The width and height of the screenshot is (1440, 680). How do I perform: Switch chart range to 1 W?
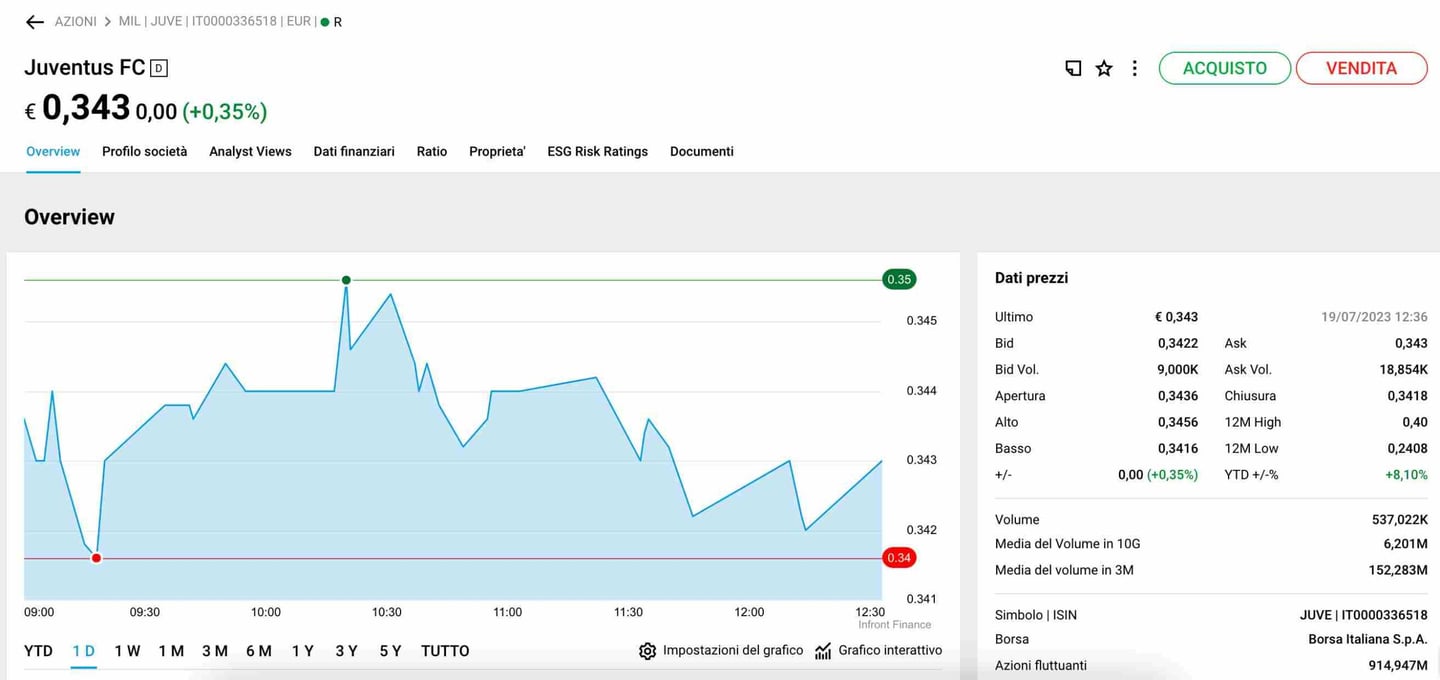coord(127,651)
